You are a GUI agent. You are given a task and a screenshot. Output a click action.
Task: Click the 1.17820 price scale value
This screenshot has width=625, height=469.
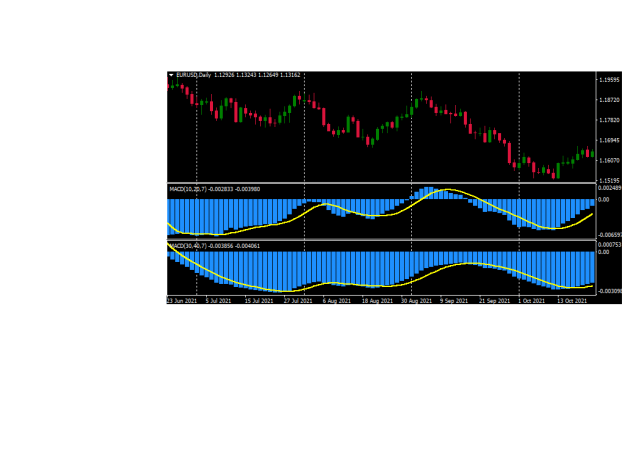(609, 120)
